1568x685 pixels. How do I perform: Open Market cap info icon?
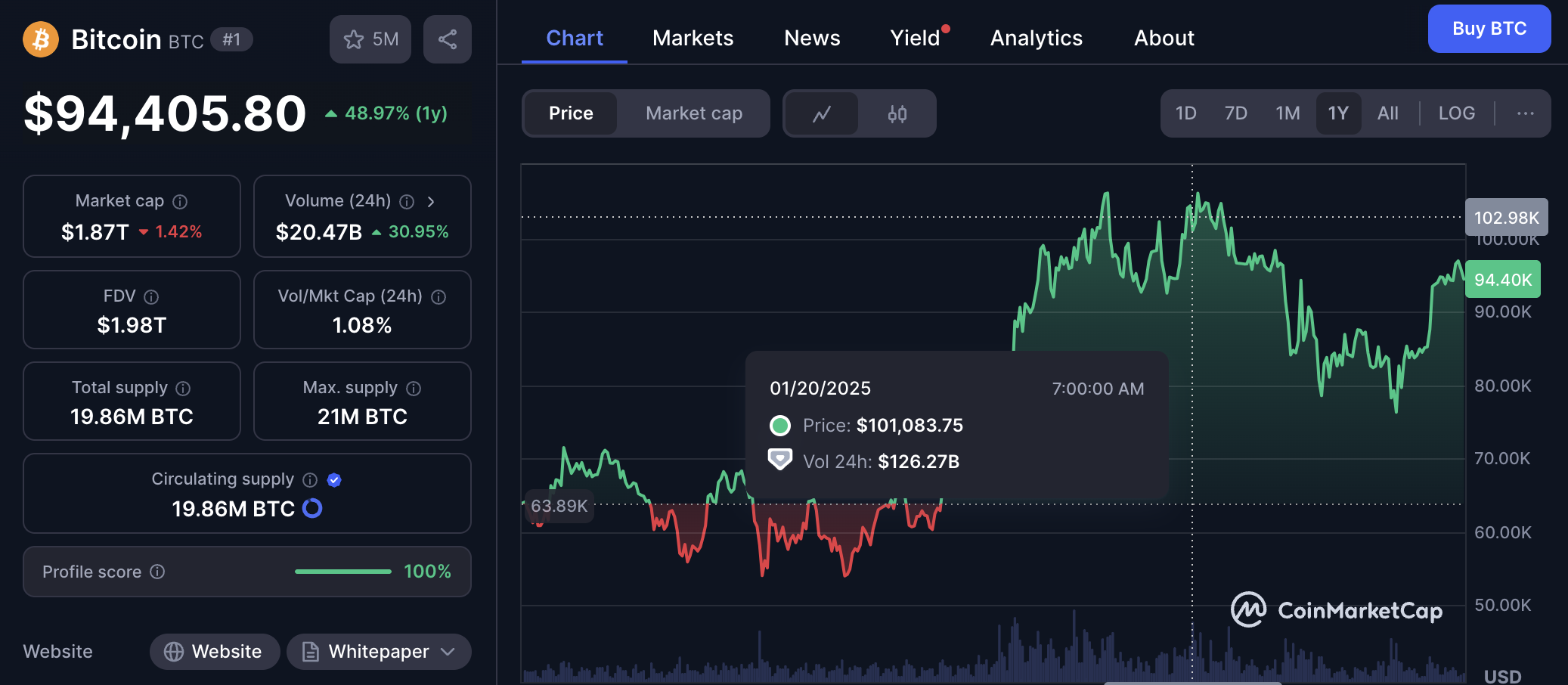tap(180, 202)
